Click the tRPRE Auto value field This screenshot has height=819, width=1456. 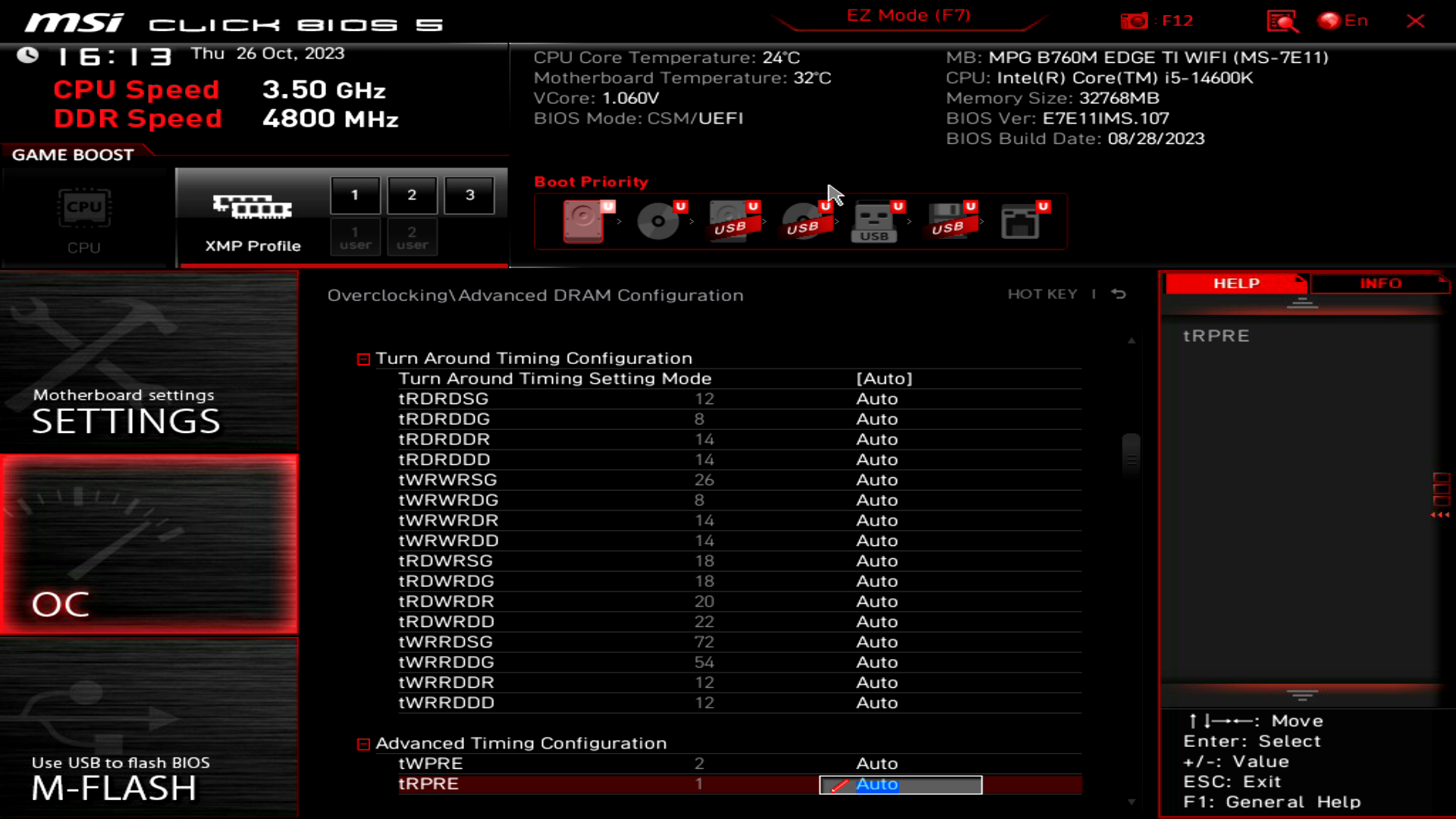click(x=900, y=785)
